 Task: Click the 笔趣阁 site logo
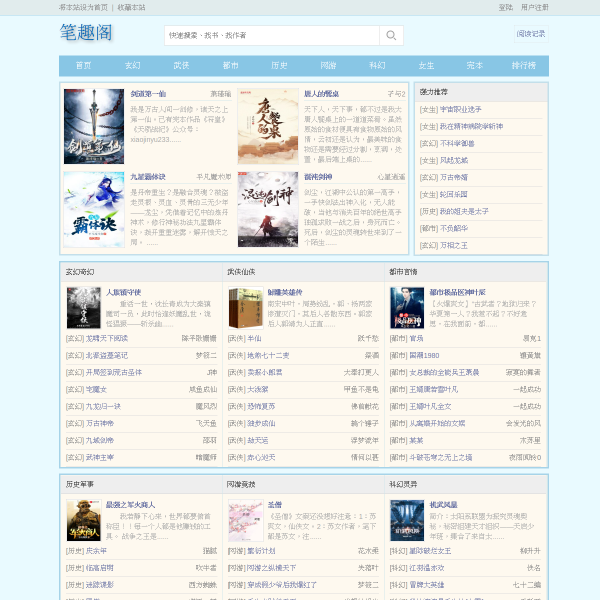pos(86,33)
